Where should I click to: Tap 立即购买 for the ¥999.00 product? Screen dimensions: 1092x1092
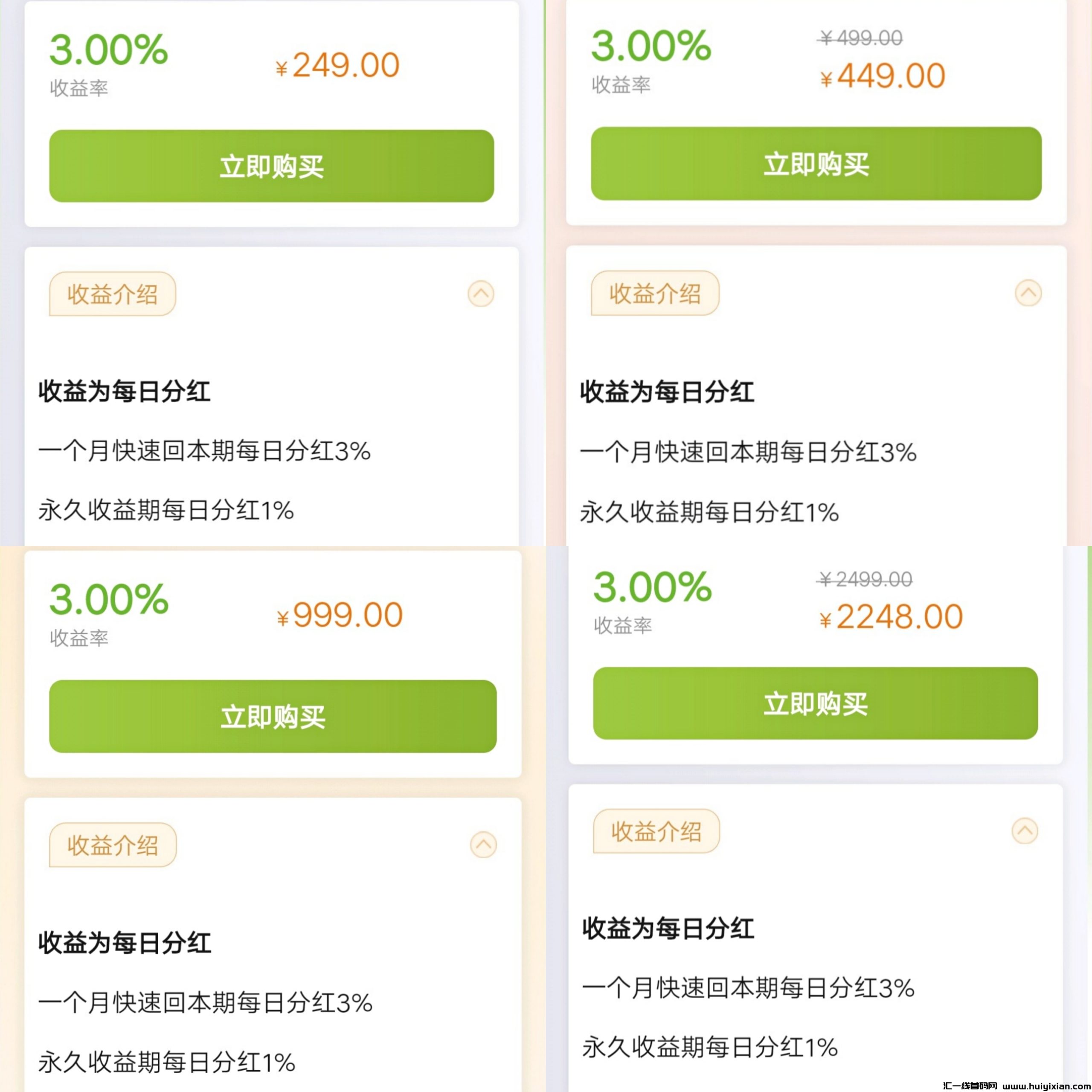(x=273, y=716)
